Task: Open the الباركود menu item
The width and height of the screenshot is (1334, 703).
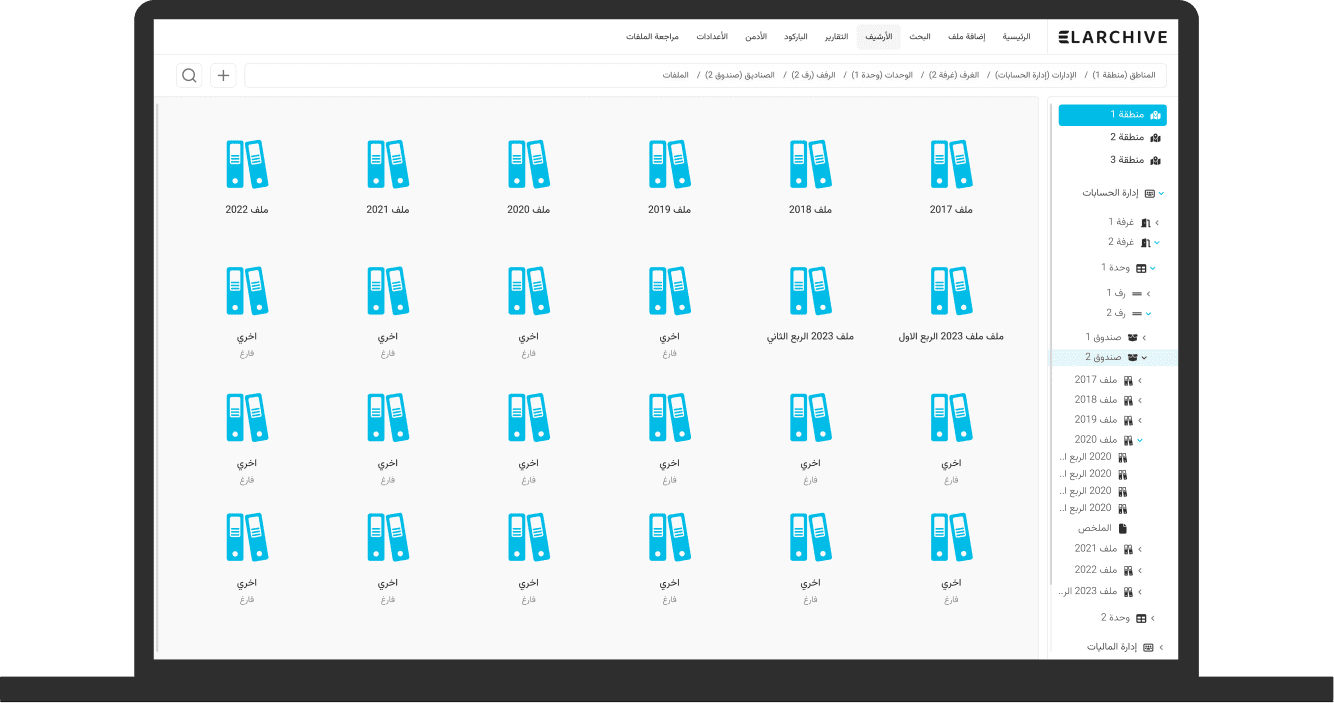Action: [796, 37]
